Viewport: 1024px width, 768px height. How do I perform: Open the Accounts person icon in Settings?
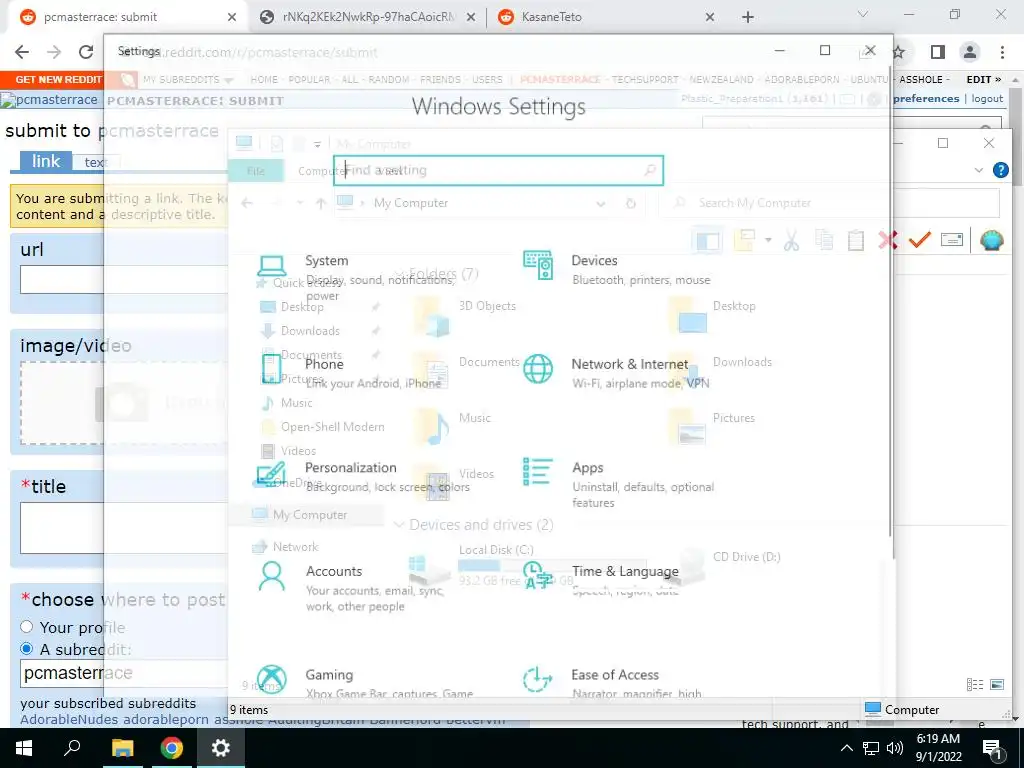click(x=272, y=576)
